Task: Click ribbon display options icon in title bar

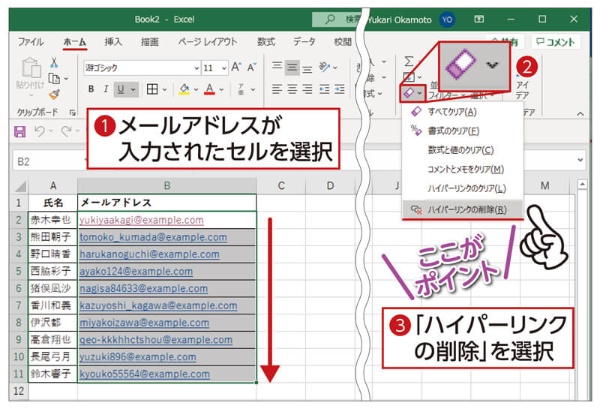Action: pyautogui.click(x=479, y=19)
